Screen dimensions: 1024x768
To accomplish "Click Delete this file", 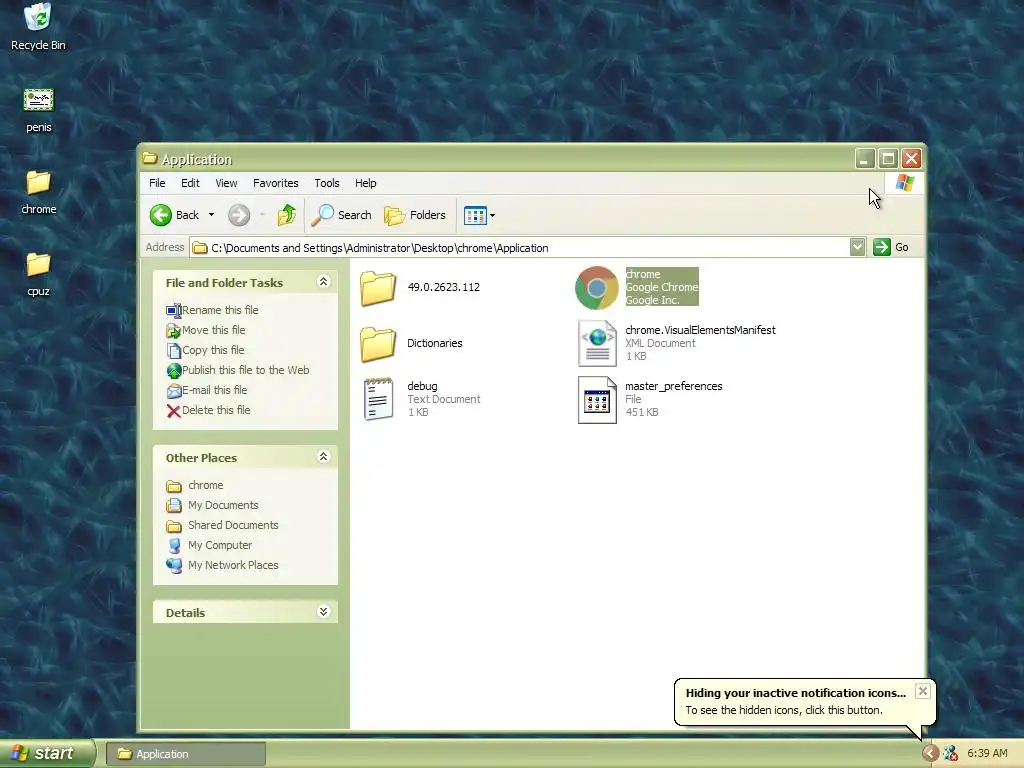I will click(x=208, y=410).
